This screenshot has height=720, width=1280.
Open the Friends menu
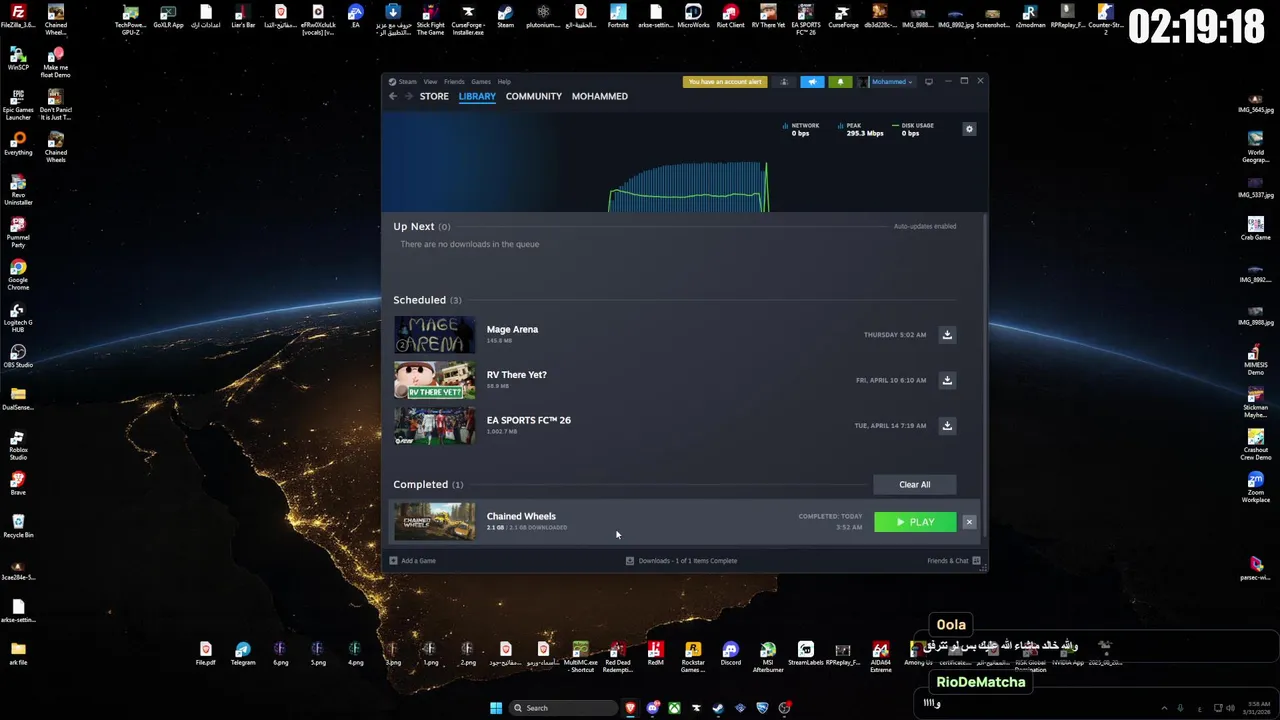(454, 82)
